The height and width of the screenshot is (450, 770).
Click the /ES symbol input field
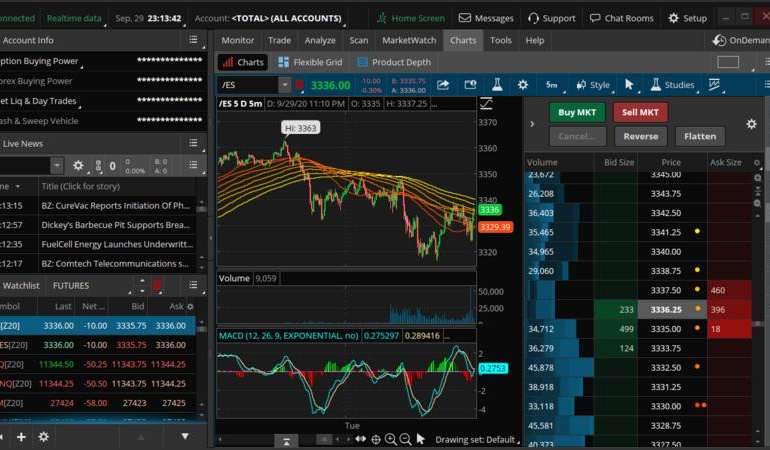pos(248,85)
